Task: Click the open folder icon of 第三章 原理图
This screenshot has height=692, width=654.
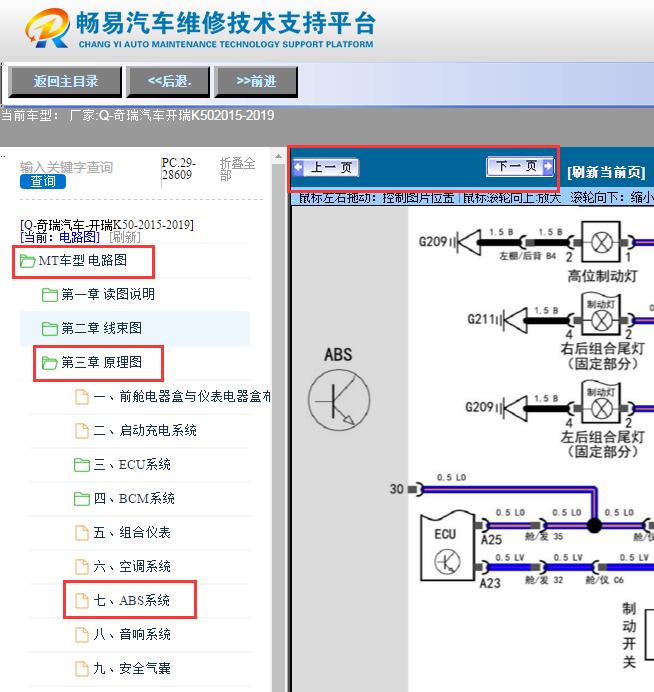Action: [49, 363]
